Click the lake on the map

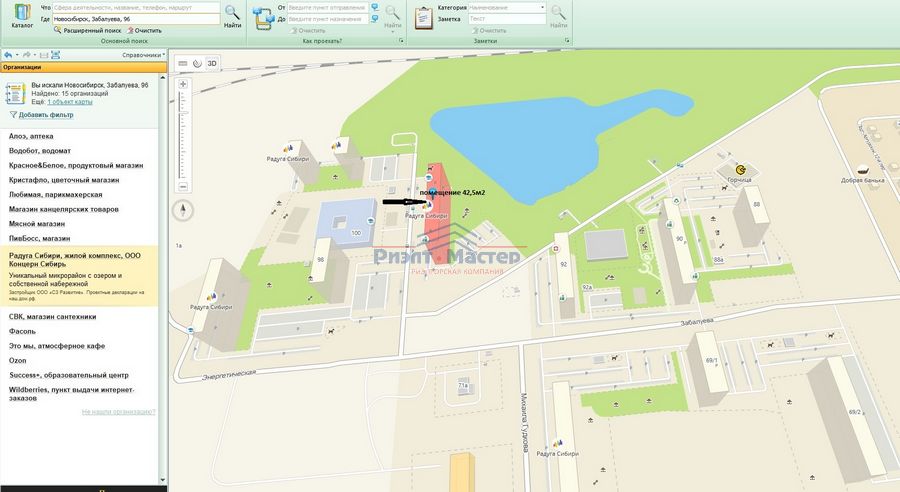534,144
